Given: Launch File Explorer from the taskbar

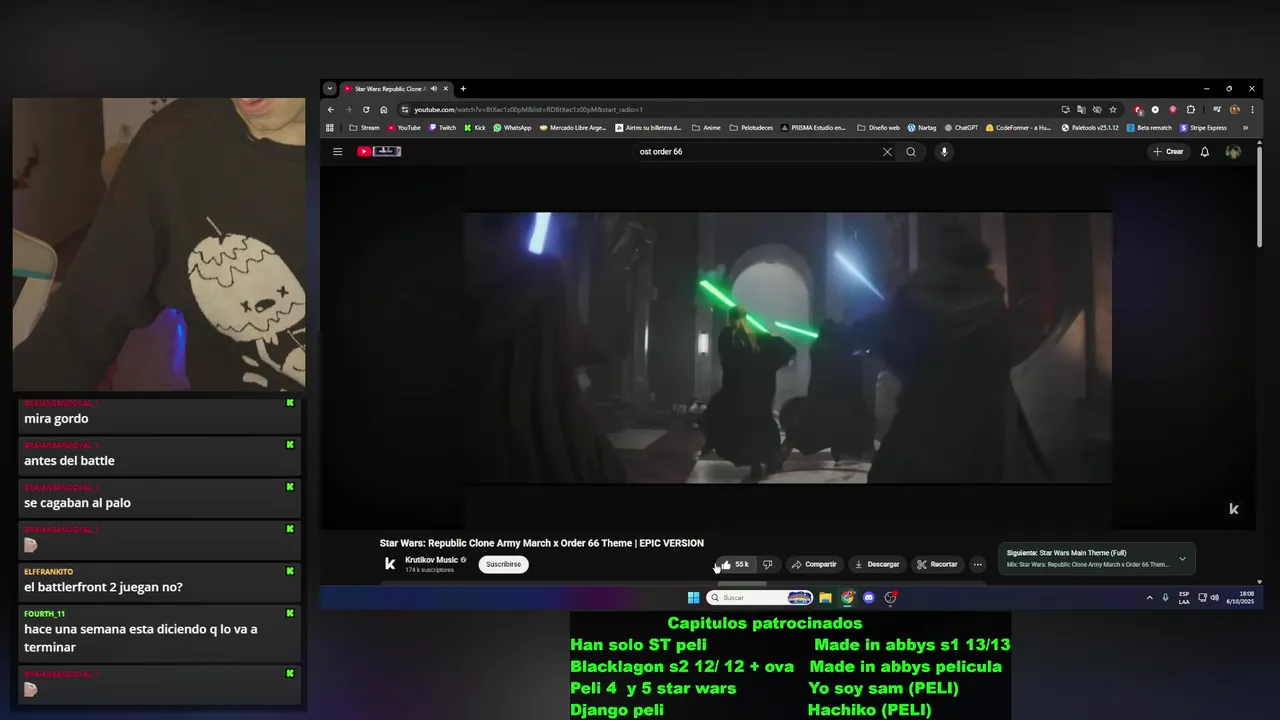Looking at the screenshot, I should tap(825, 598).
